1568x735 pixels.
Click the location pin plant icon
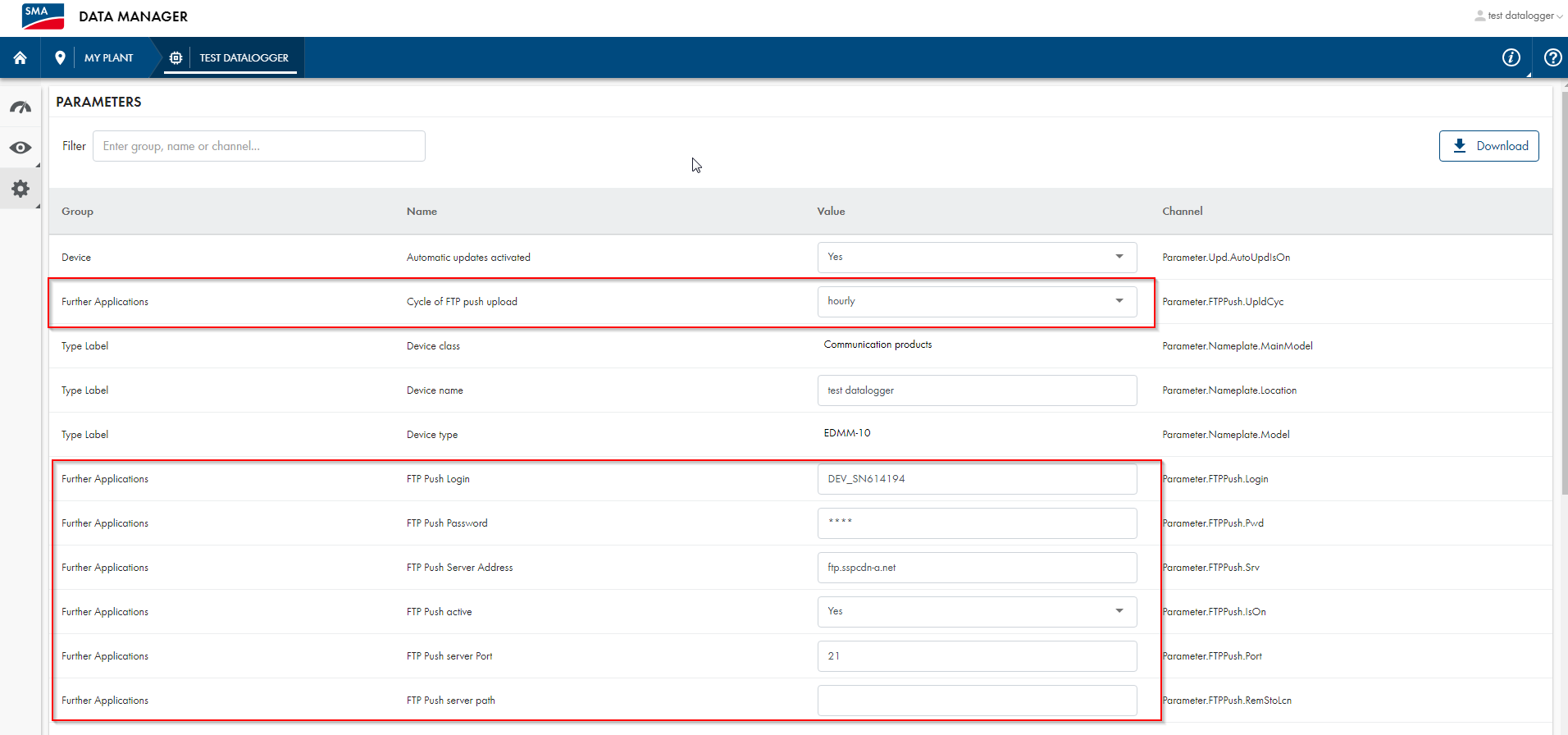60,57
